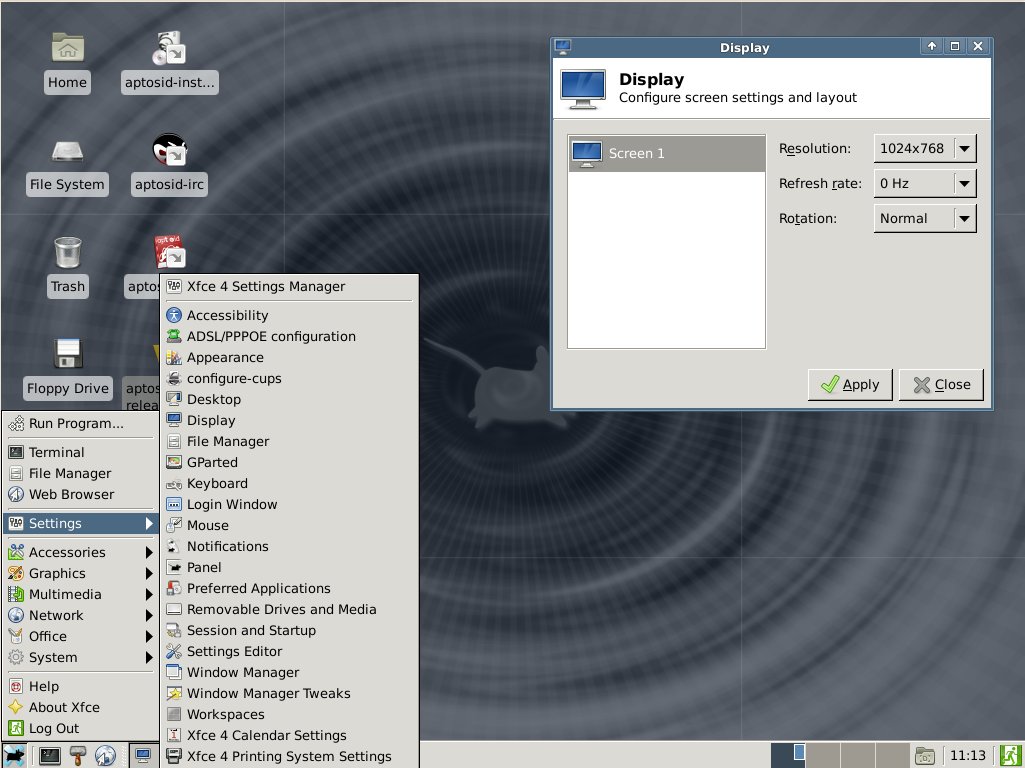Click the Apply button
The height and width of the screenshot is (768, 1025).
850,384
